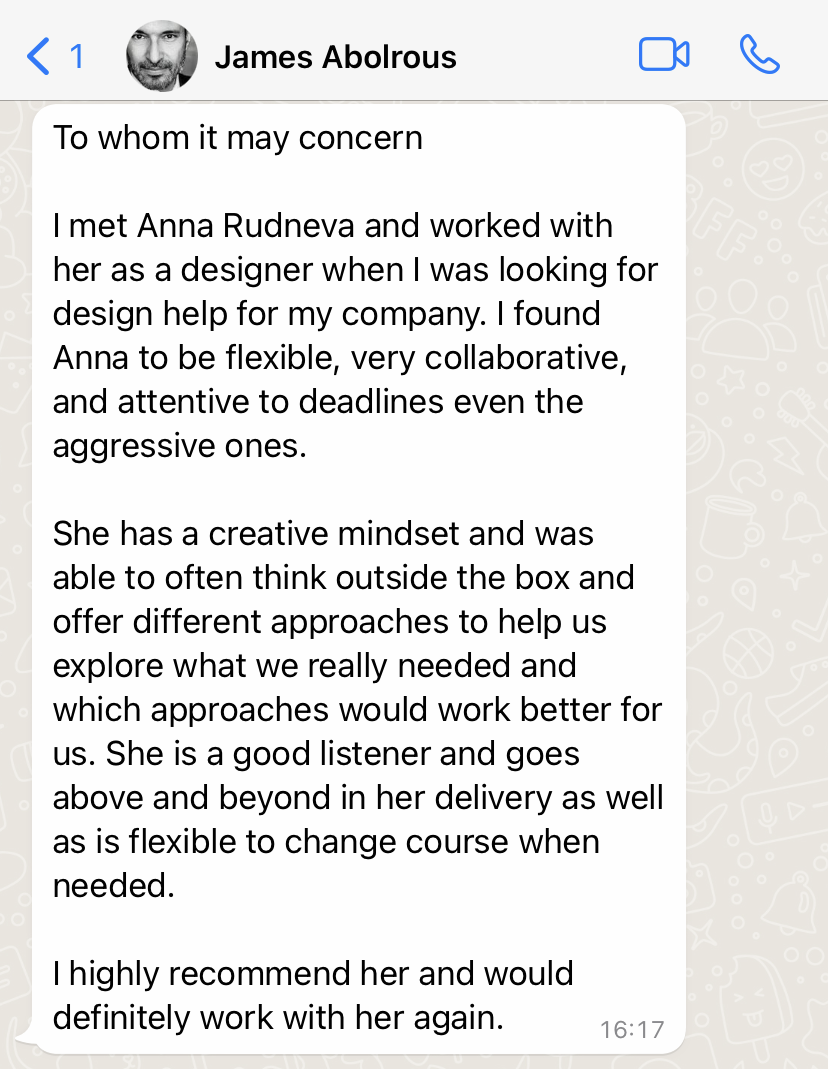828x1069 pixels.
Task: Click the message bubble tail corner
Action: [25, 1038]
